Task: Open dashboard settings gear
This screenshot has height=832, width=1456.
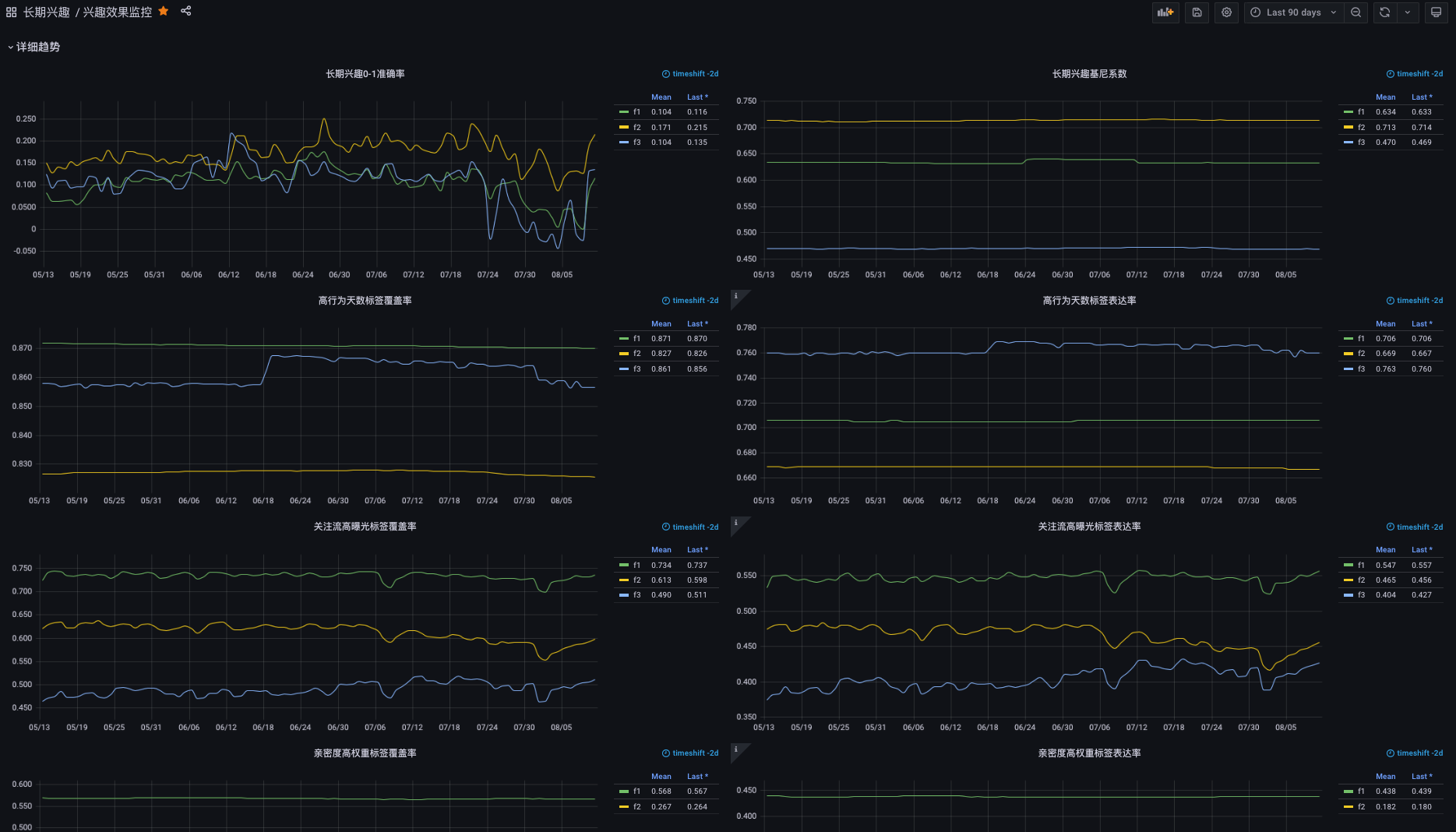Action: (1226, 12)
